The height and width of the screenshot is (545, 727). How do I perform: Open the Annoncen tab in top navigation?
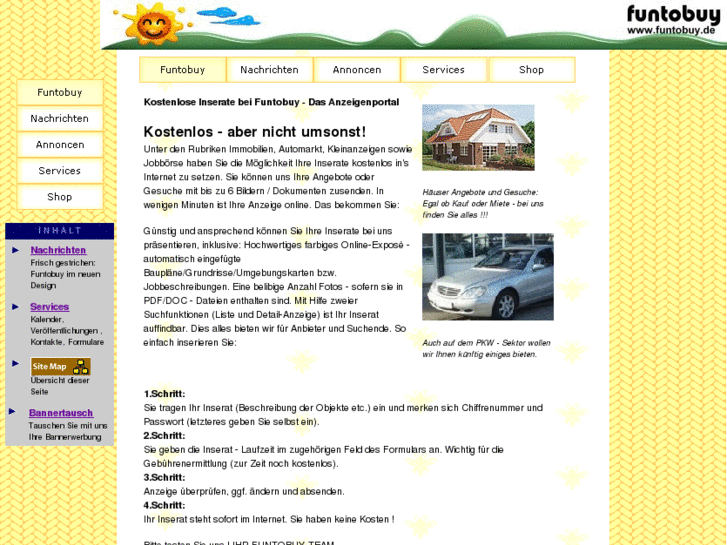(357, 70)
